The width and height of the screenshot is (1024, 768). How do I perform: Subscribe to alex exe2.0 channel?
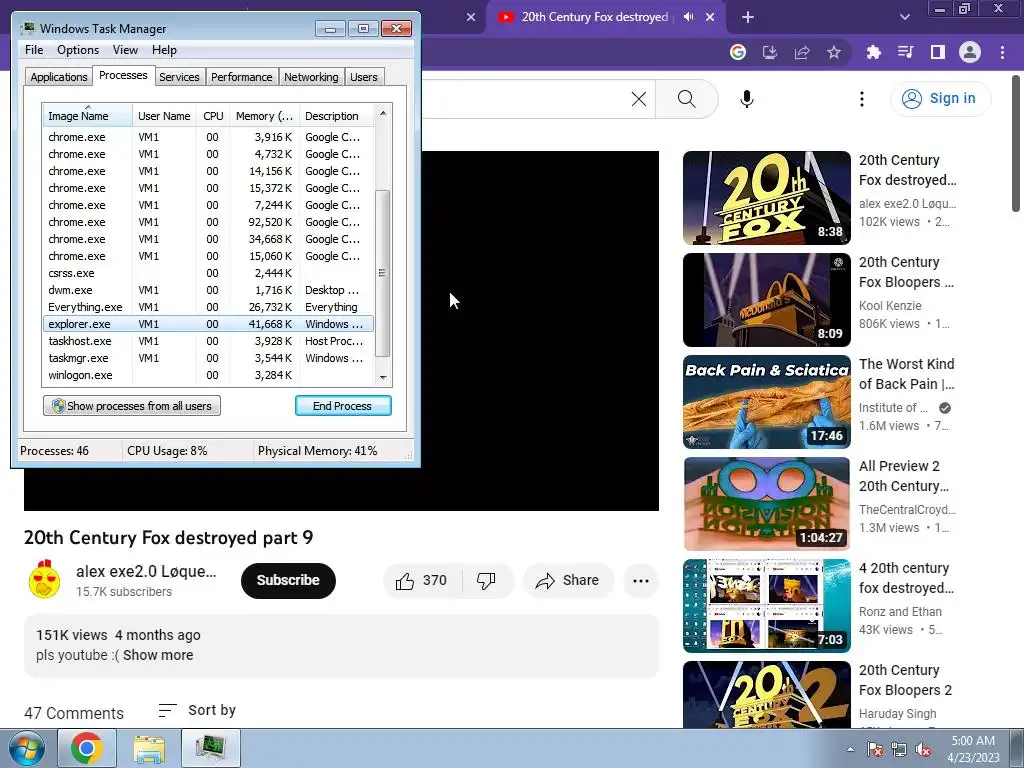pyautogui.click(x=288, y=580)
